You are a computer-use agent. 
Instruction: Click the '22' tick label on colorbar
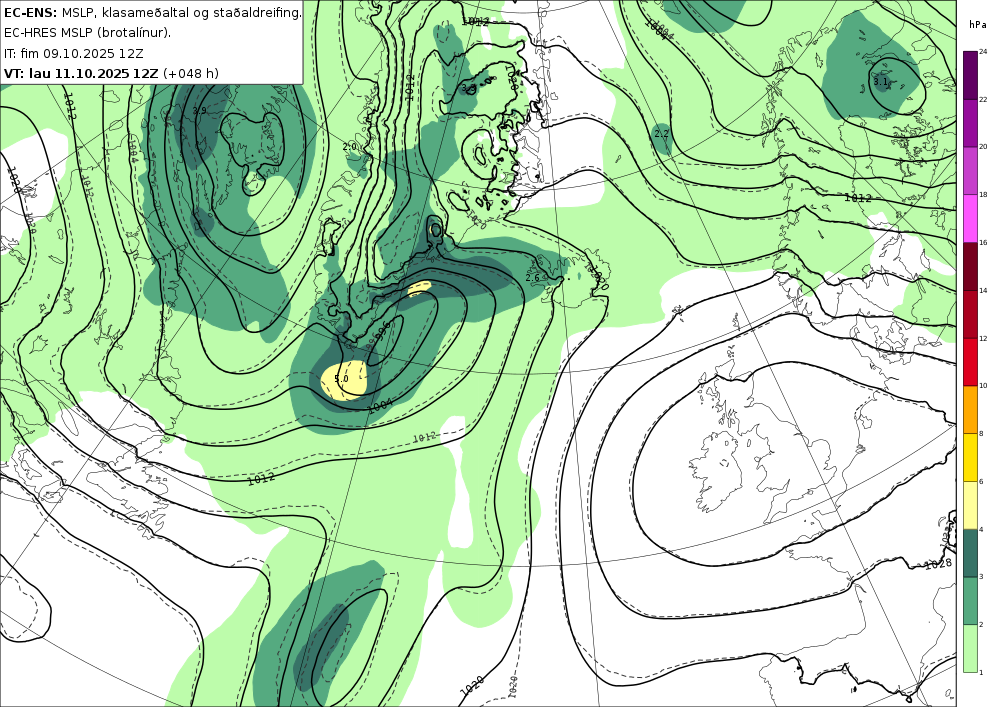[x=983, y=99]
